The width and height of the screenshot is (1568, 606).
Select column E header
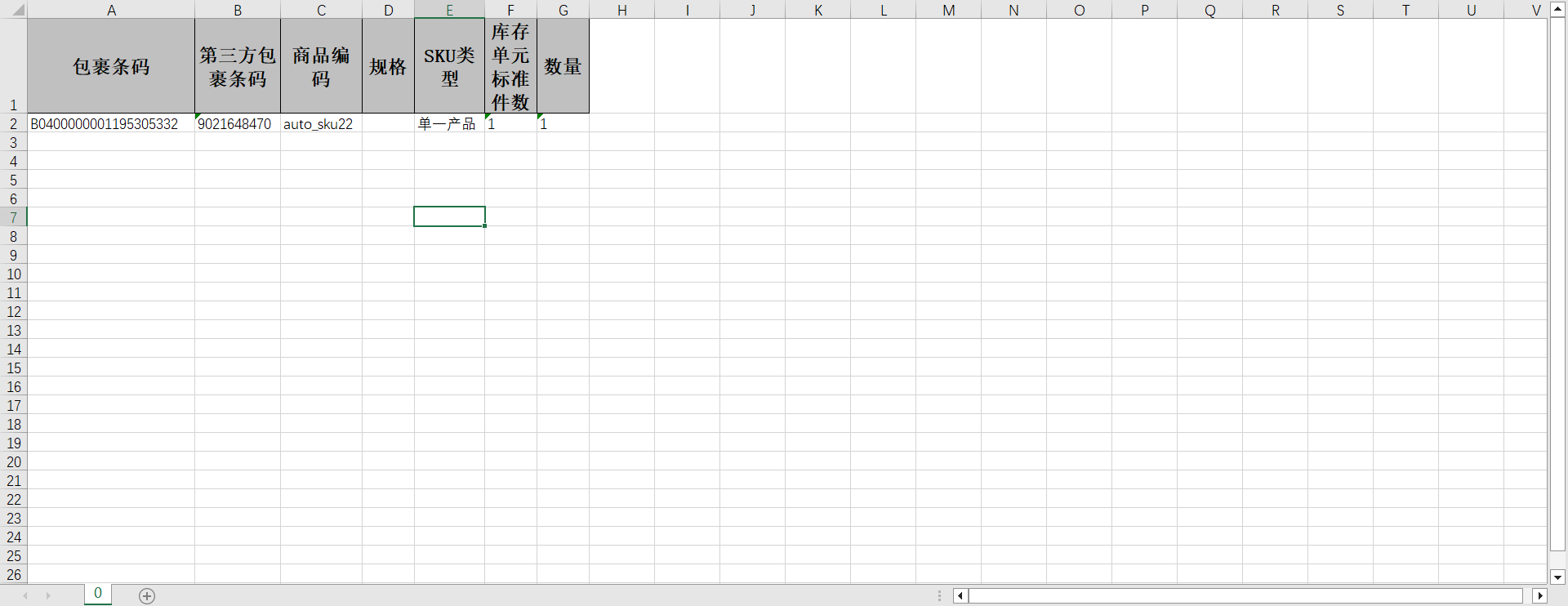tap(449, 10)
